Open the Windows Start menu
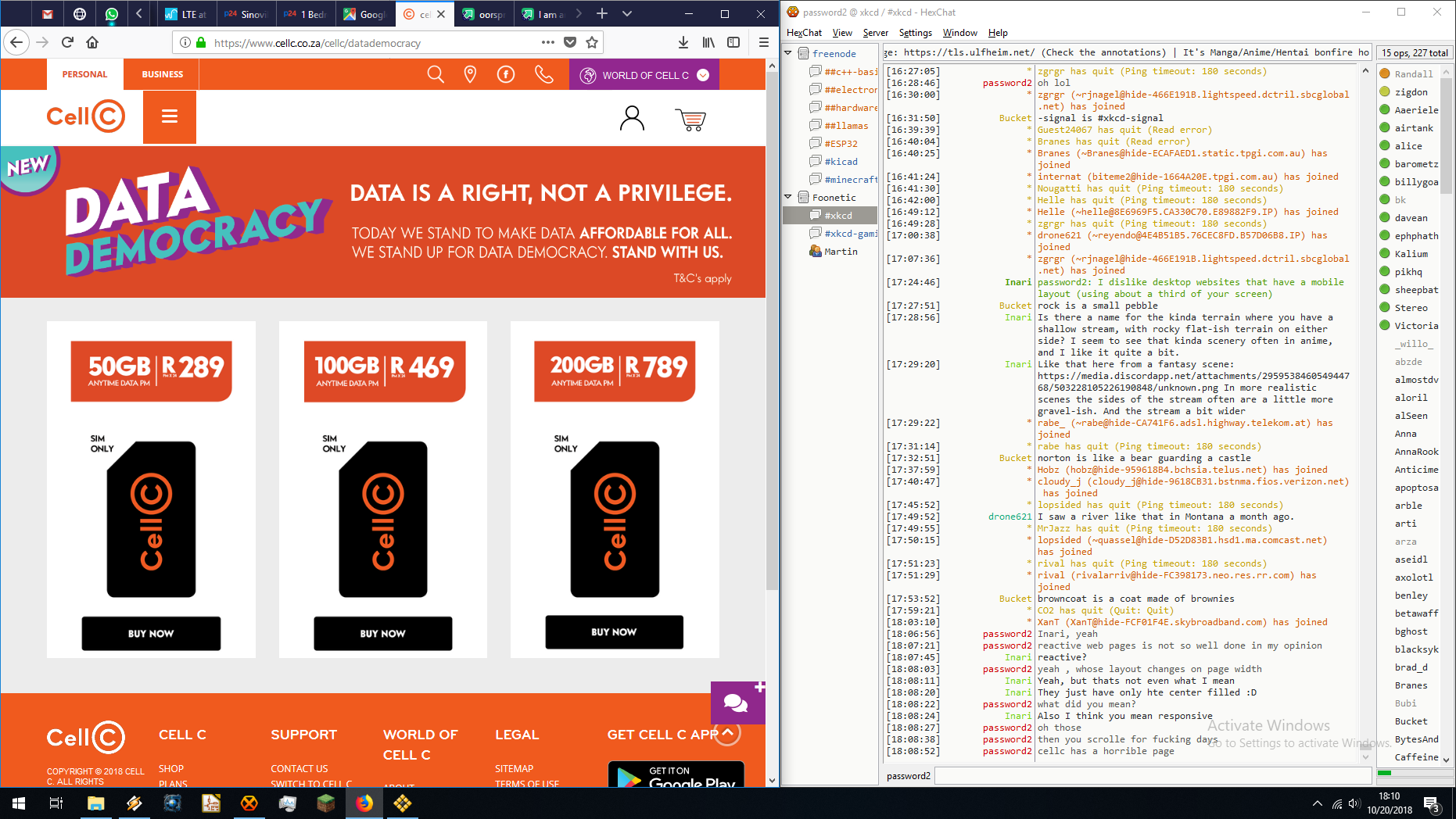 [19, 803]
